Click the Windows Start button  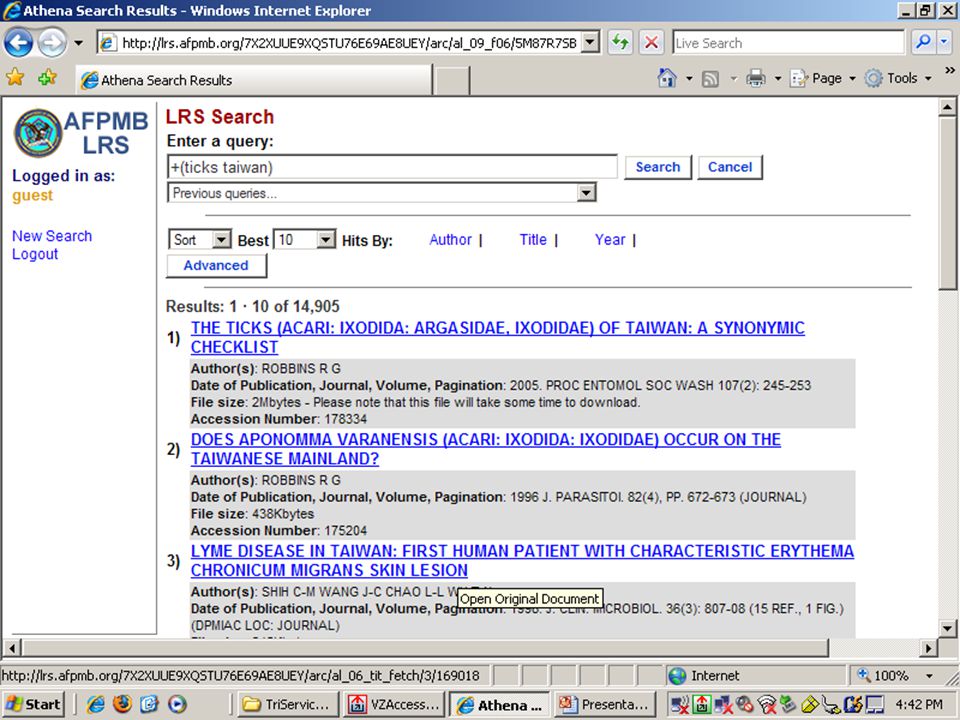[x=34, y=704]
